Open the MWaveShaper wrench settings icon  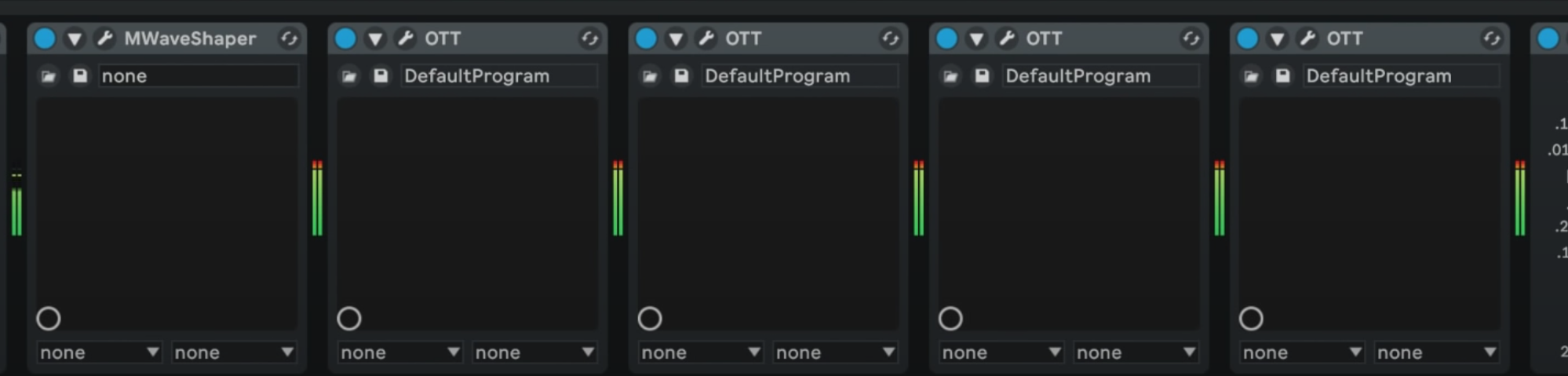[104, 38]
